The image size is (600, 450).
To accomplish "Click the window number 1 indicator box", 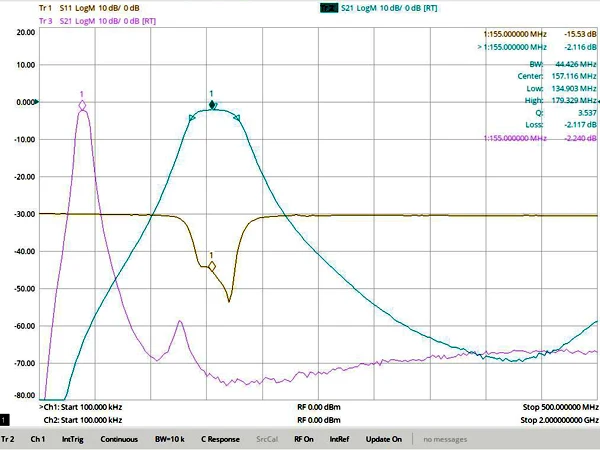I will (x=4, y=420).
